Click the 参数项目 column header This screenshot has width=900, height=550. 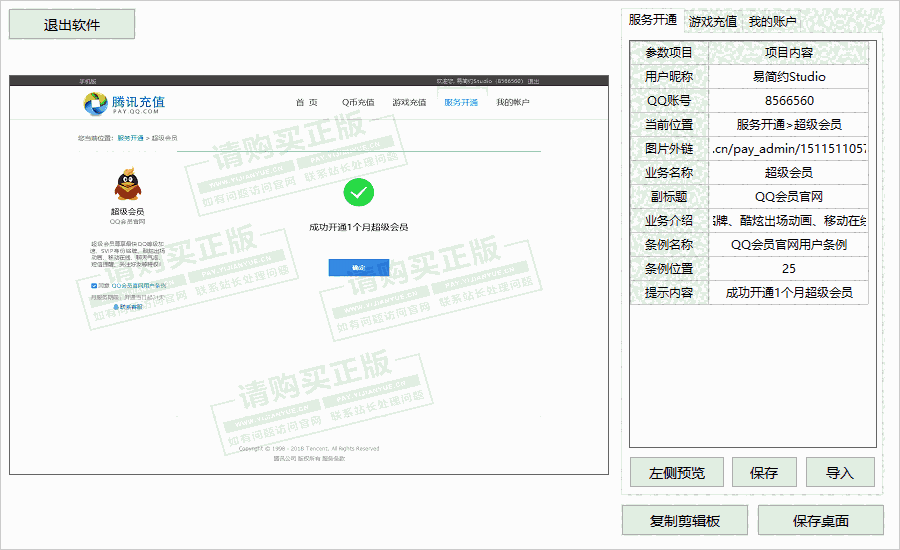point(669,52)
